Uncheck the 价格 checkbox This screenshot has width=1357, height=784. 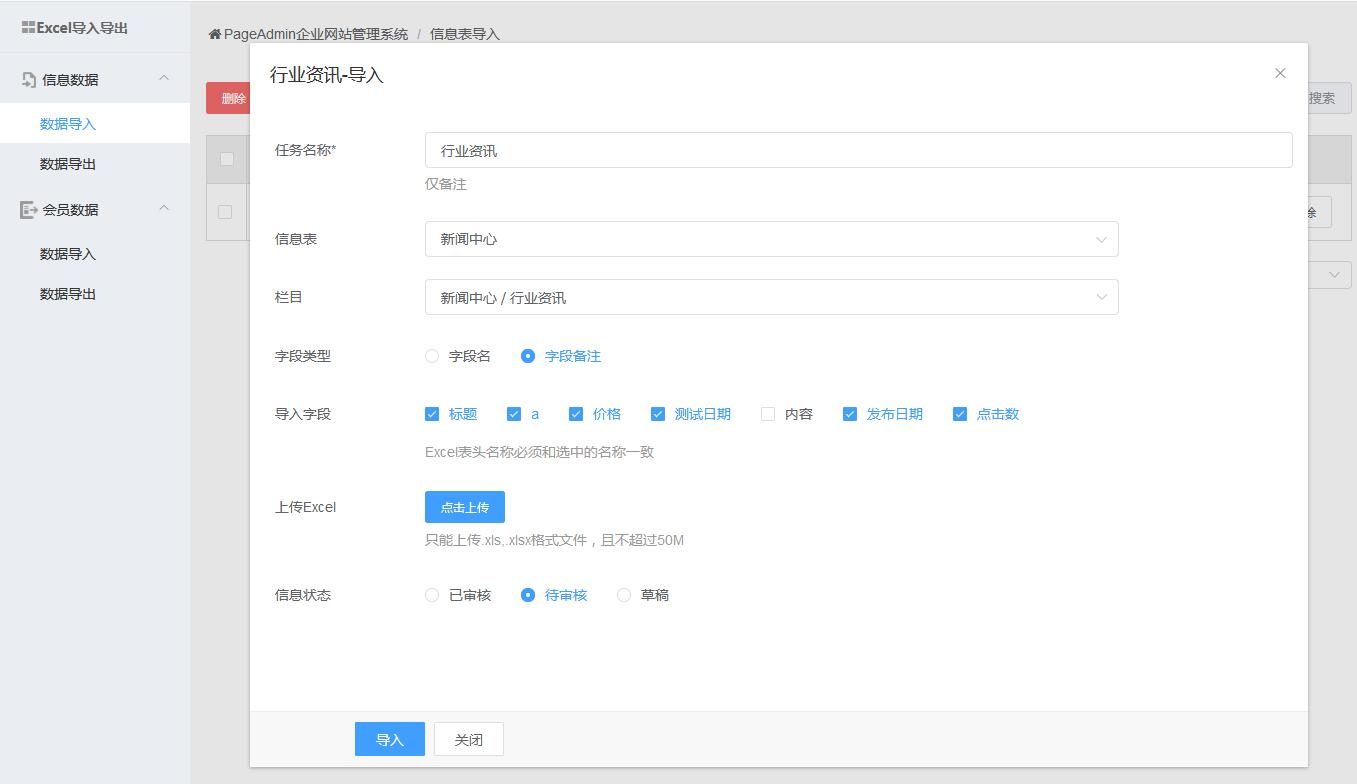(576, 414)
